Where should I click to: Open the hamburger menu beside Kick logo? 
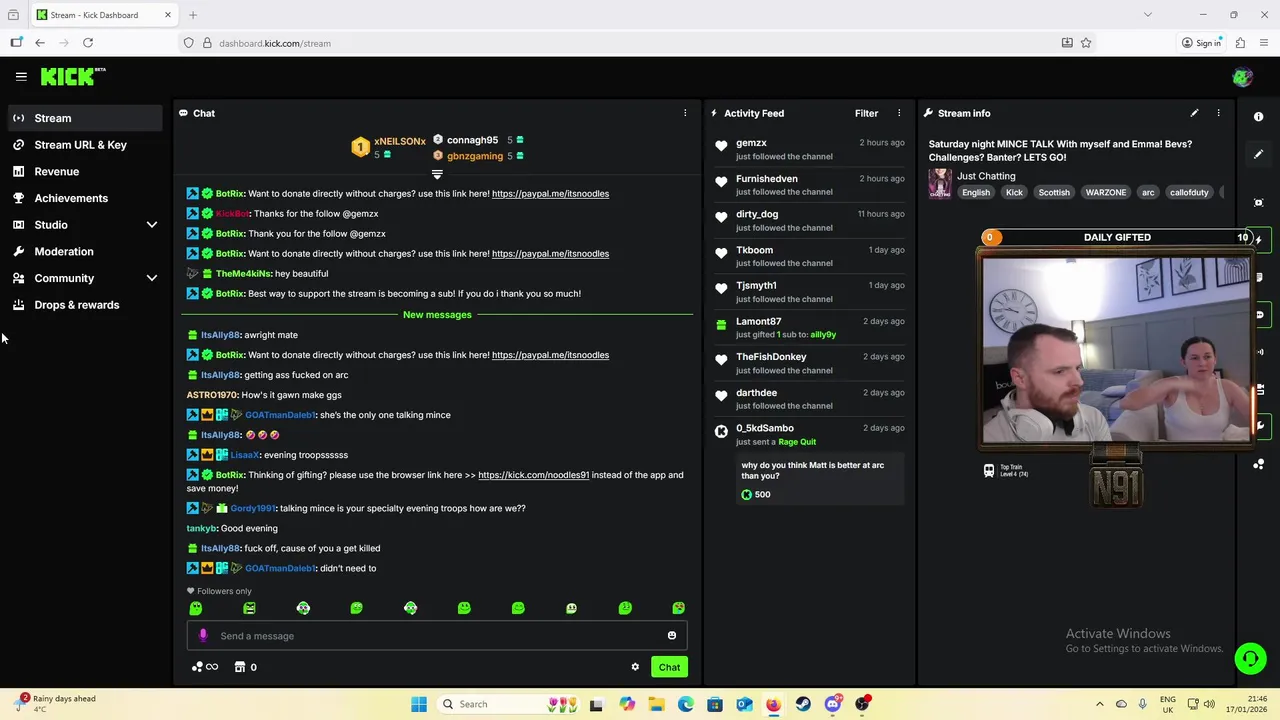[21, 76]
